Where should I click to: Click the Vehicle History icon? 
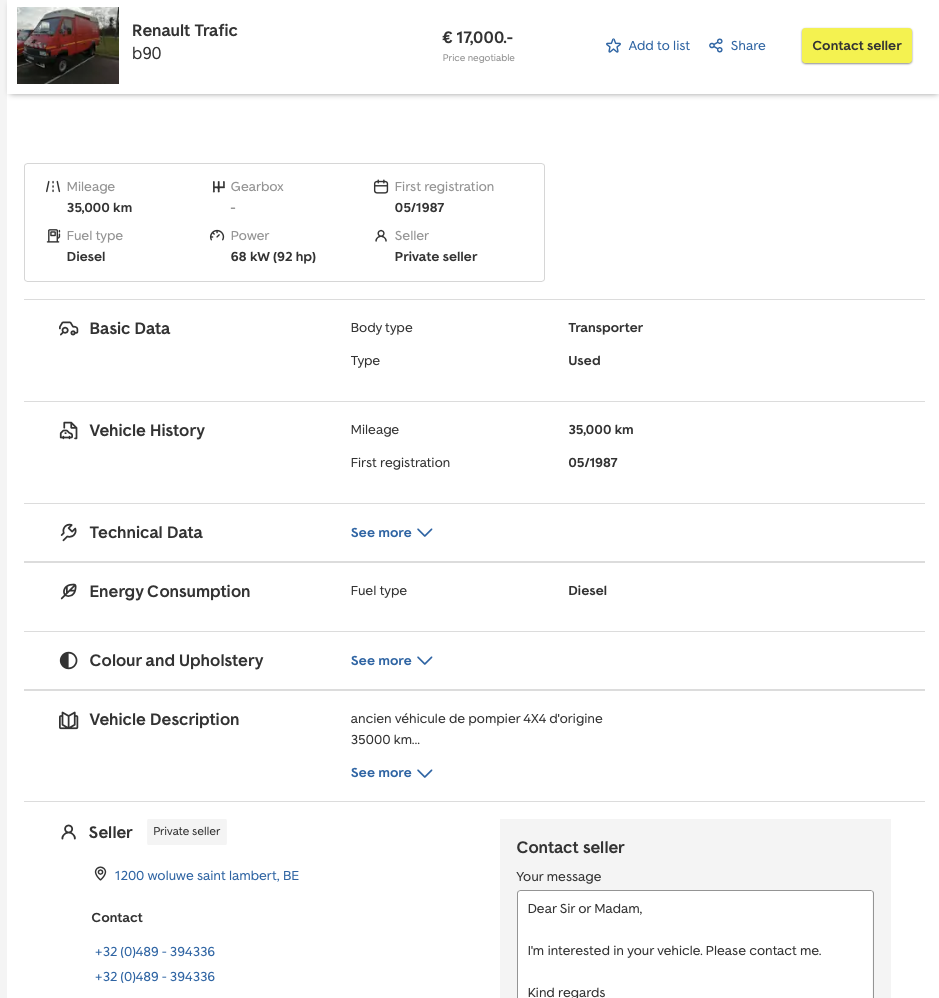(68, 431)
